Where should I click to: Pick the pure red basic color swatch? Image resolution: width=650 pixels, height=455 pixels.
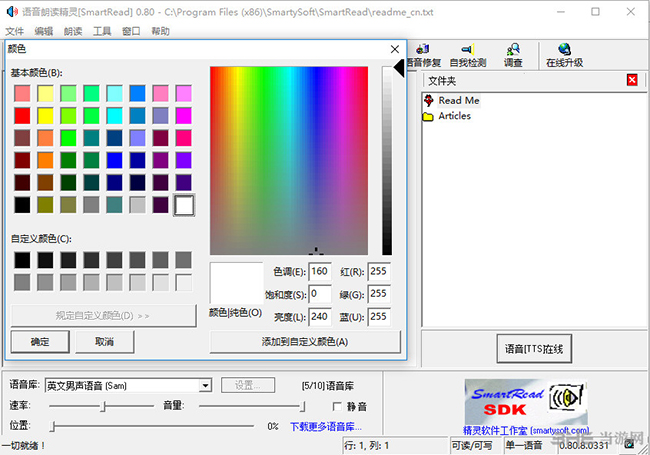pyautogui.click(x=22, y=116)
